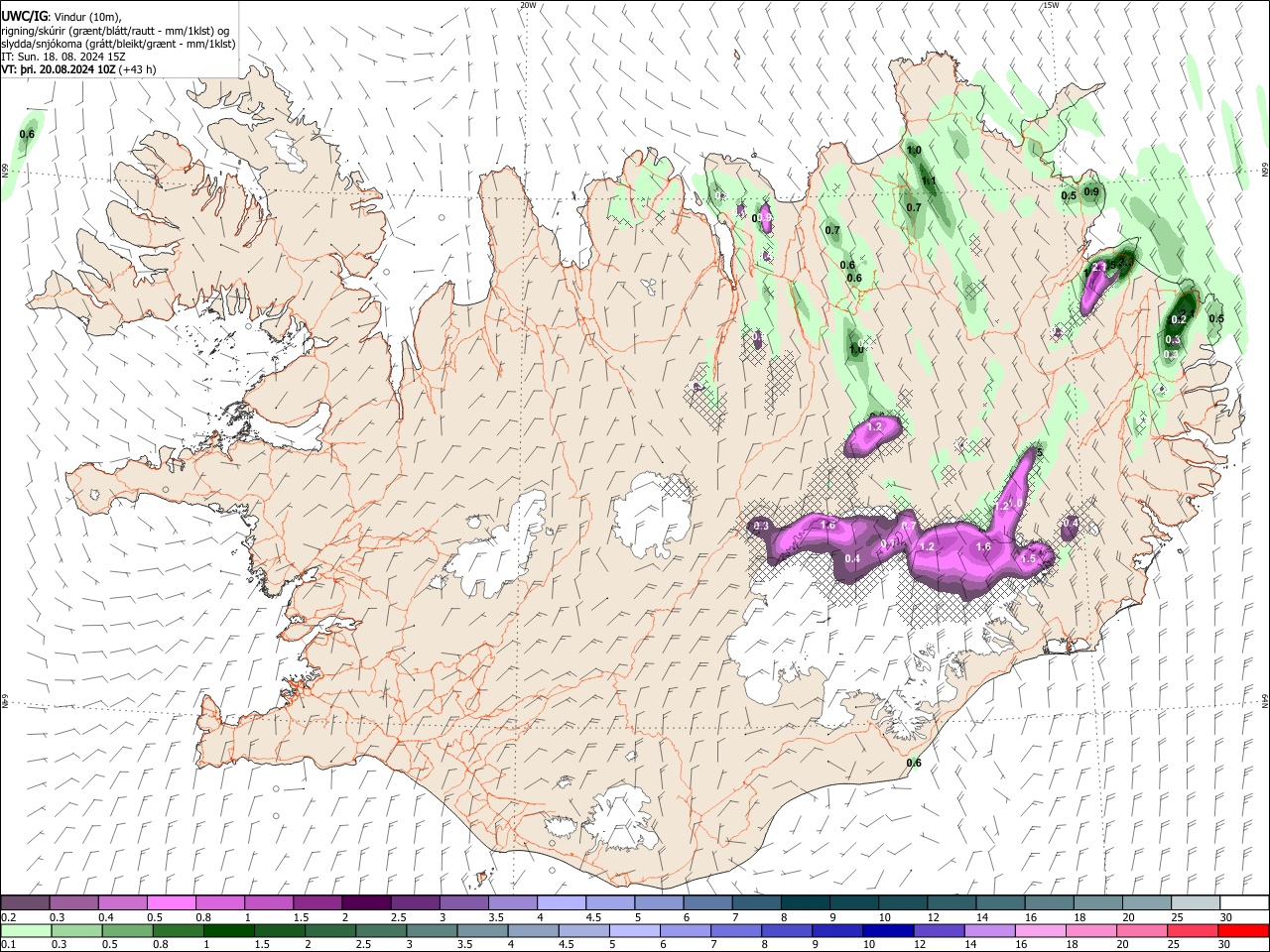
Task: Pick the medium purple 1.5 swatch in the upper legend
Action: [x=317, y=903]
